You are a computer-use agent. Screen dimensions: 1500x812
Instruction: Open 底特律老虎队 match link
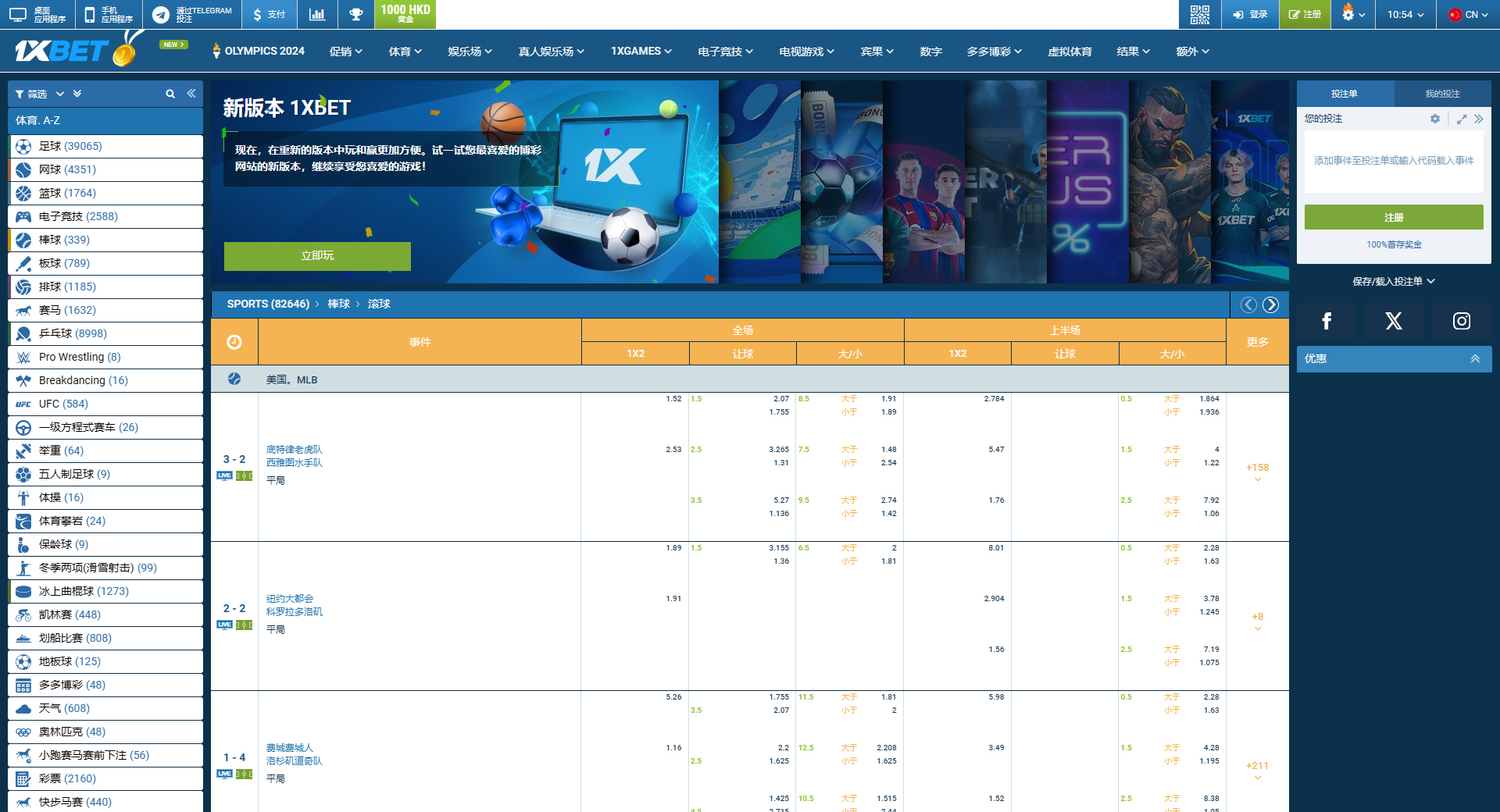tap(294, 450)
